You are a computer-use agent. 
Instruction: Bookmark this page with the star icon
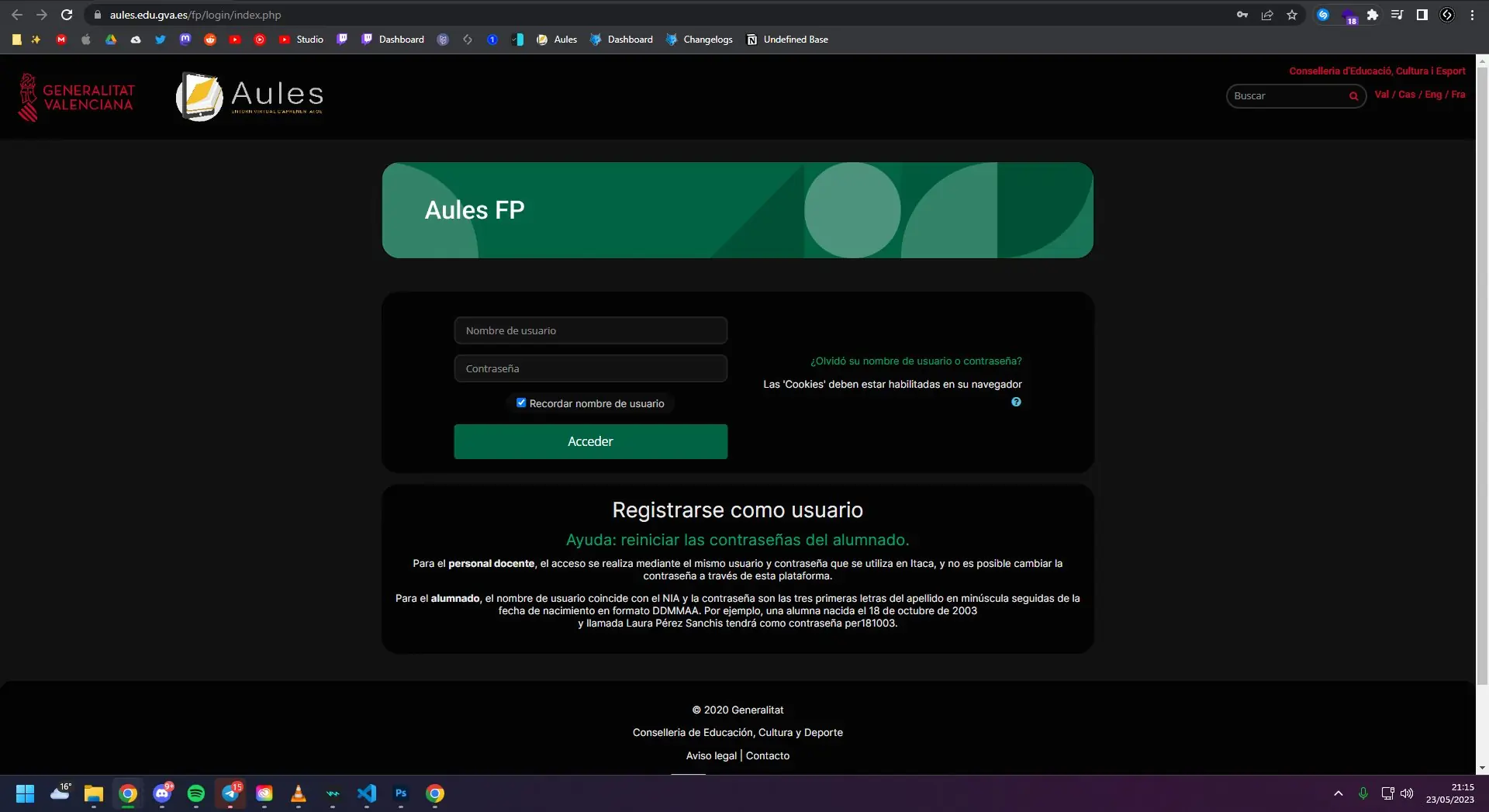click(1292, 15)
